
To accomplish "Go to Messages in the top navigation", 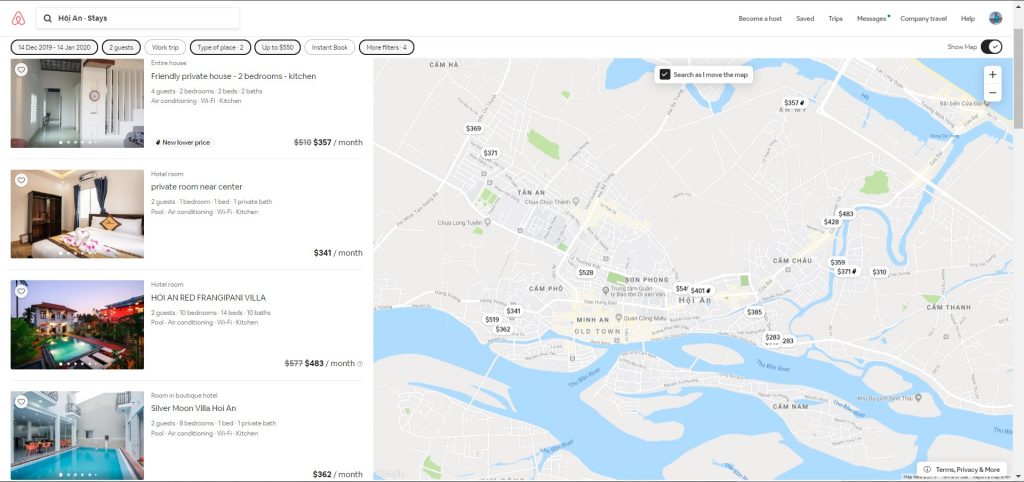I will click(871, 18).
